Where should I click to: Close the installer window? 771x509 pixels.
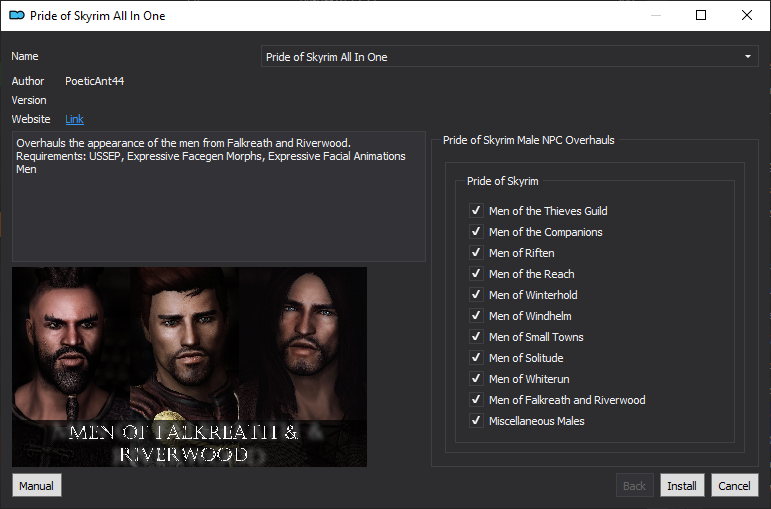(x=746, y=15)
